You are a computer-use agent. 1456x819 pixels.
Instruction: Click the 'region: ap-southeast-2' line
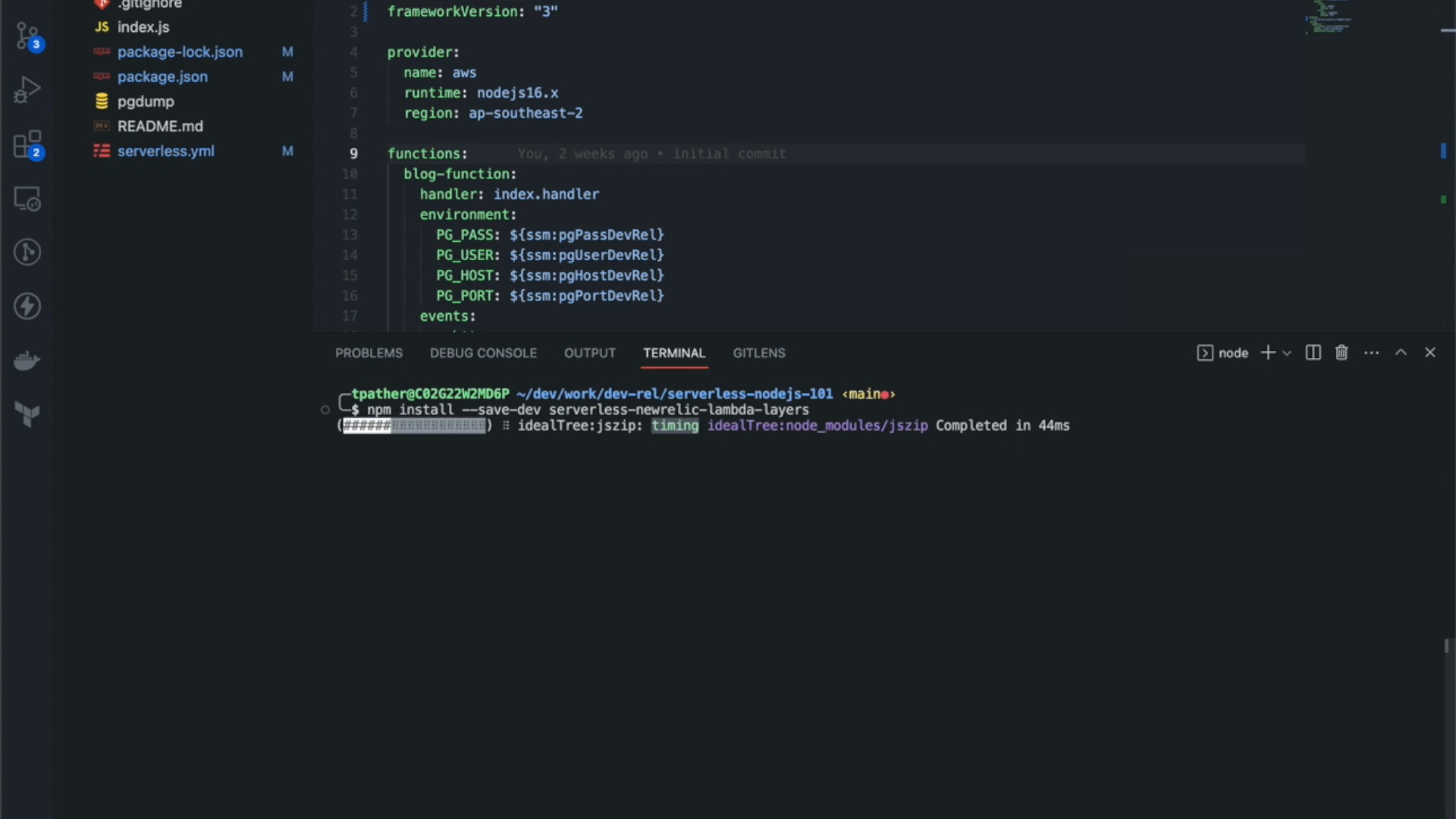click(x=493, y=114)
